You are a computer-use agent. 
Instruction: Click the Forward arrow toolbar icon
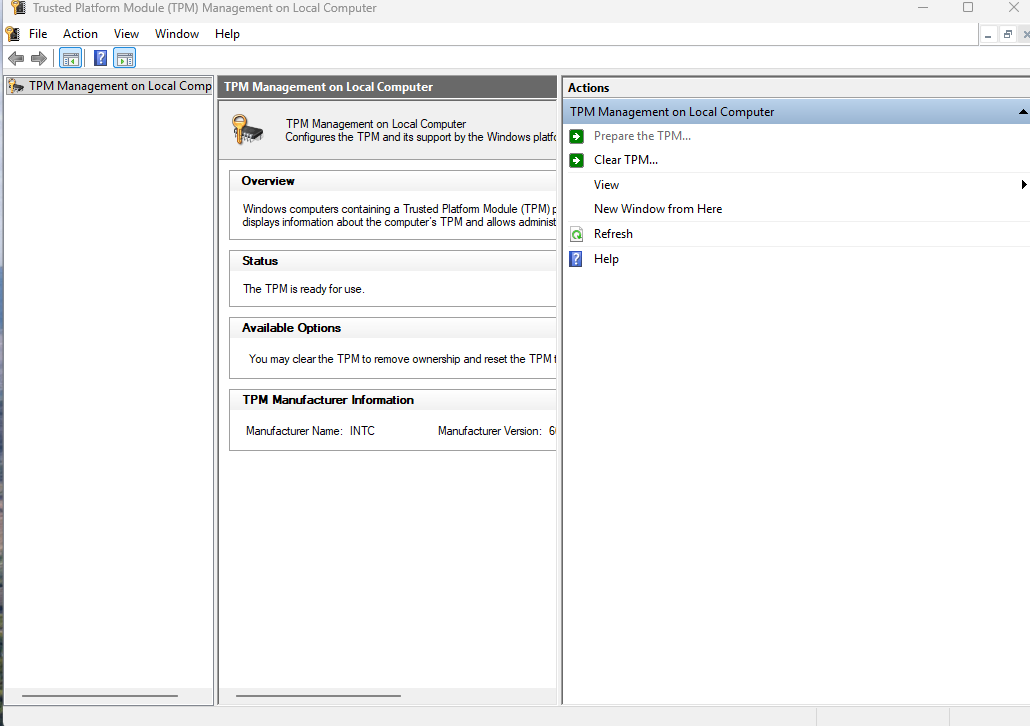(x=39, y=58)
